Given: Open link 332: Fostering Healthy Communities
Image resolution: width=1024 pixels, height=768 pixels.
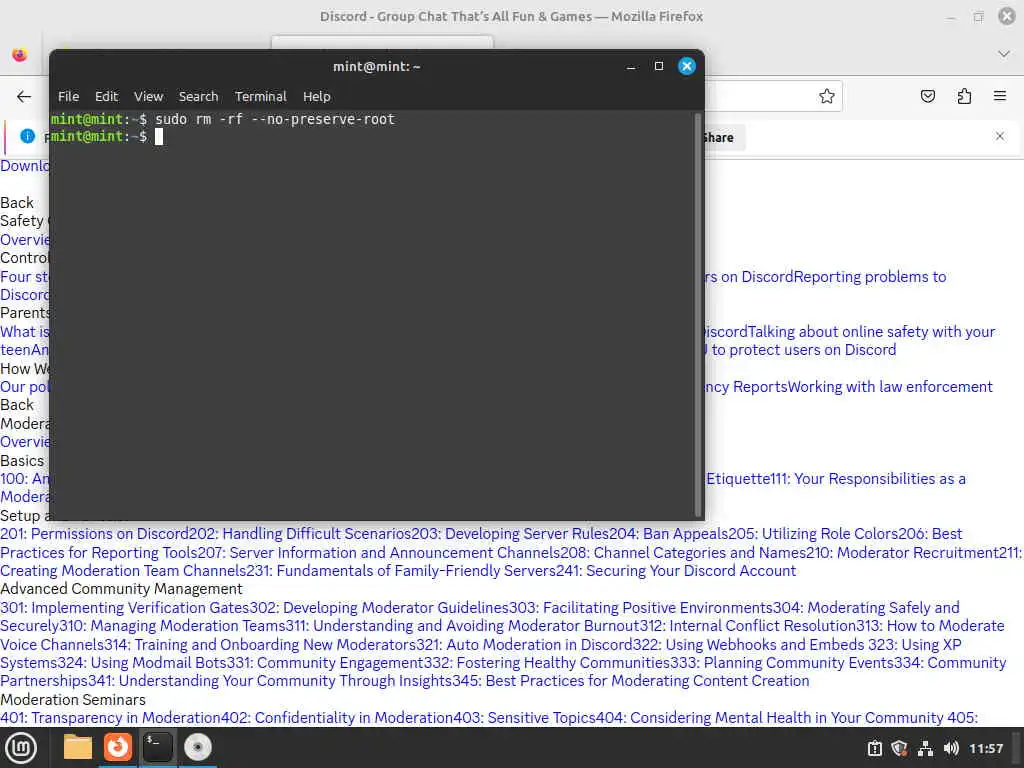Looking at the screenshot, I should pos(547,663).
